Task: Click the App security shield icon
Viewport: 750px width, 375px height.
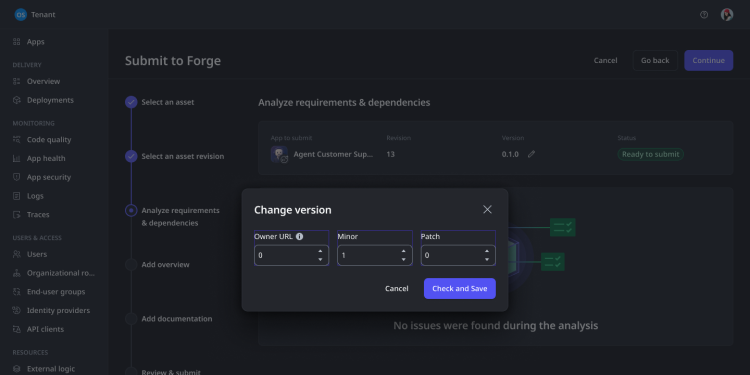Action: pos(17,177)
